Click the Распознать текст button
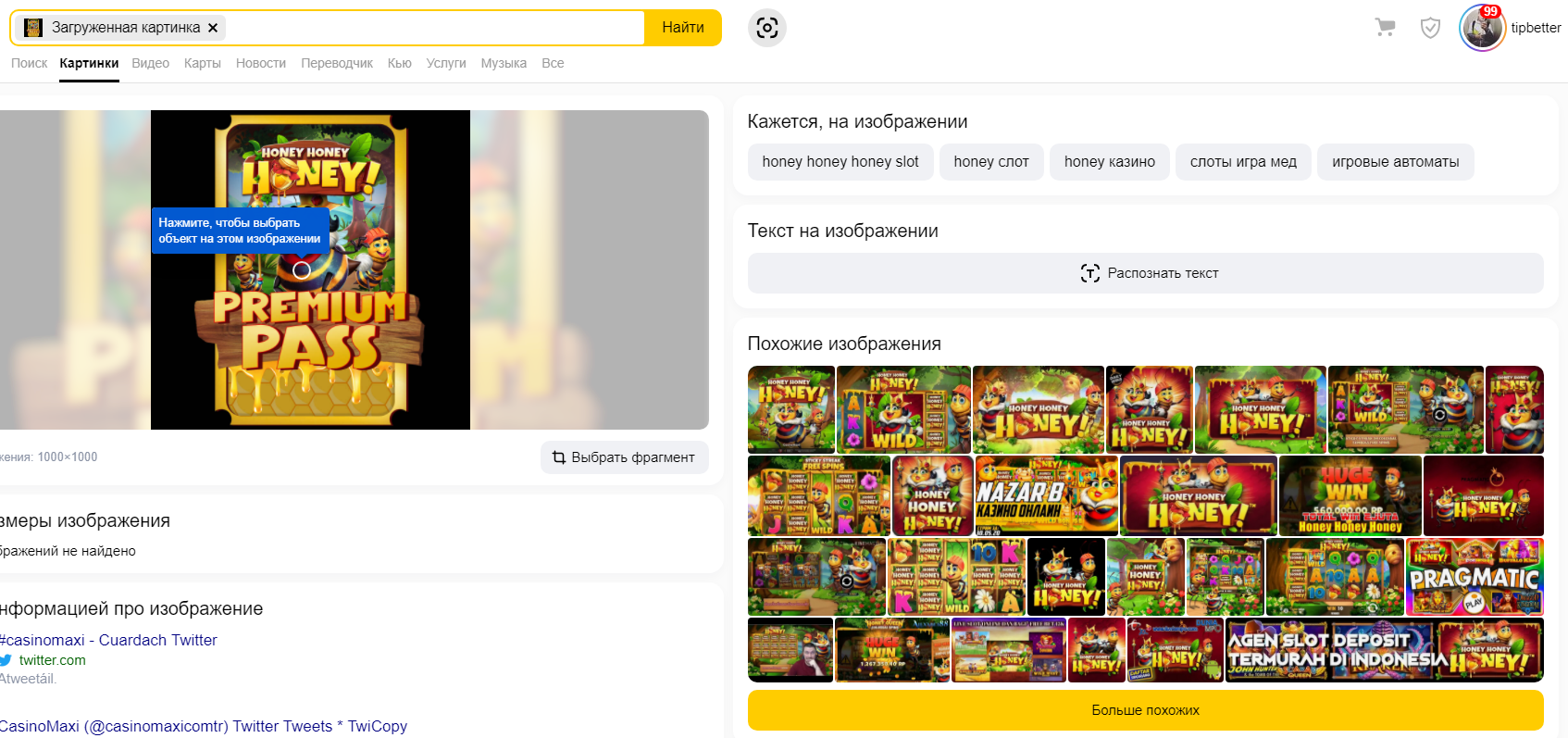This screenshot has height=738, width=1568. click(1146, 273)
